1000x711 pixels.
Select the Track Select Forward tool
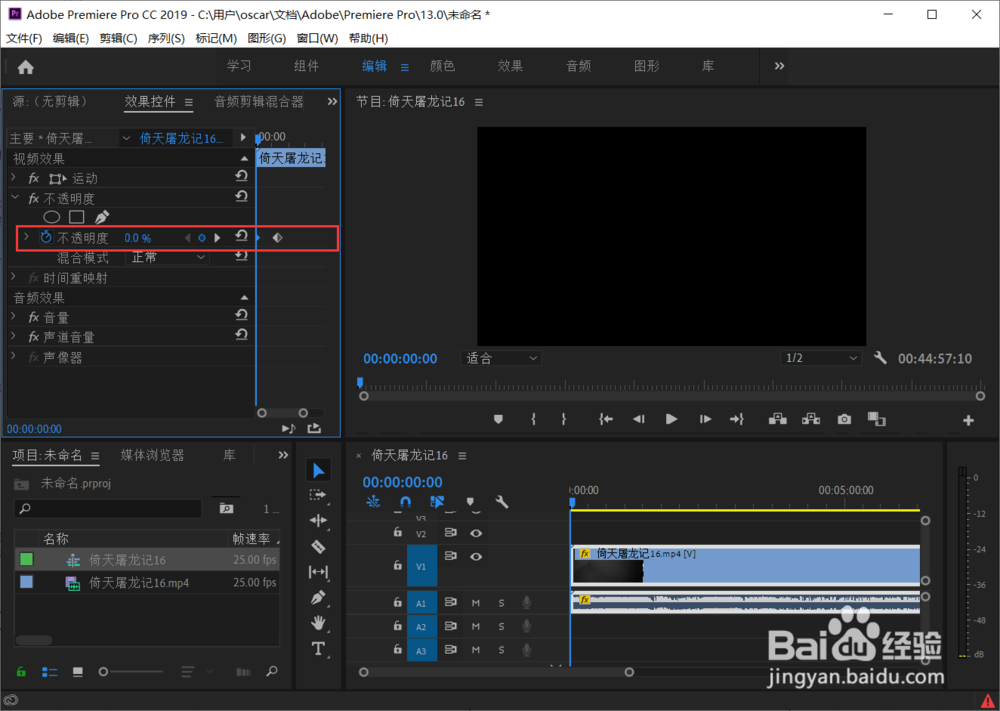[318, 495]
